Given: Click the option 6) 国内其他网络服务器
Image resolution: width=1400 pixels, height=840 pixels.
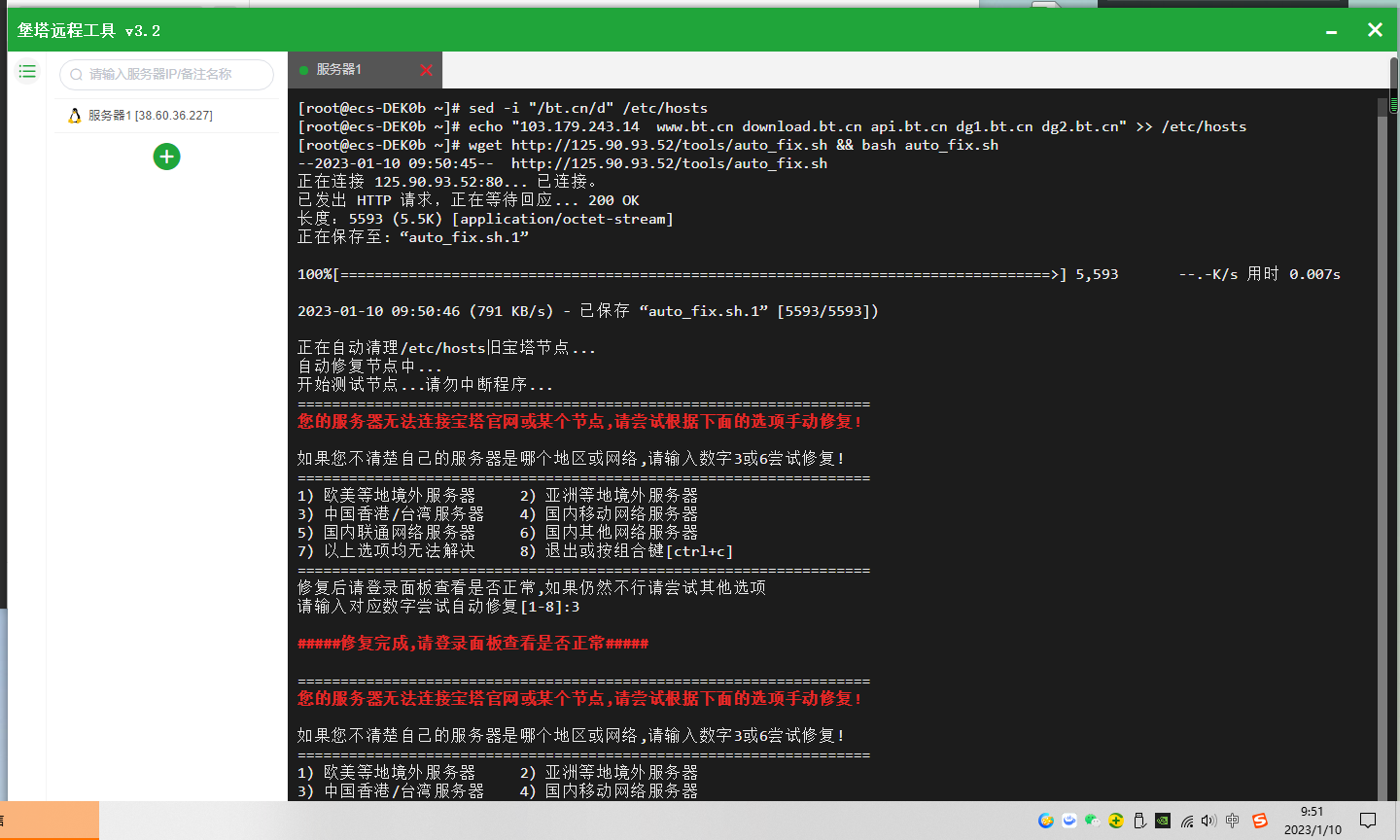Looking at the screenshot, I should coord(609,533).
